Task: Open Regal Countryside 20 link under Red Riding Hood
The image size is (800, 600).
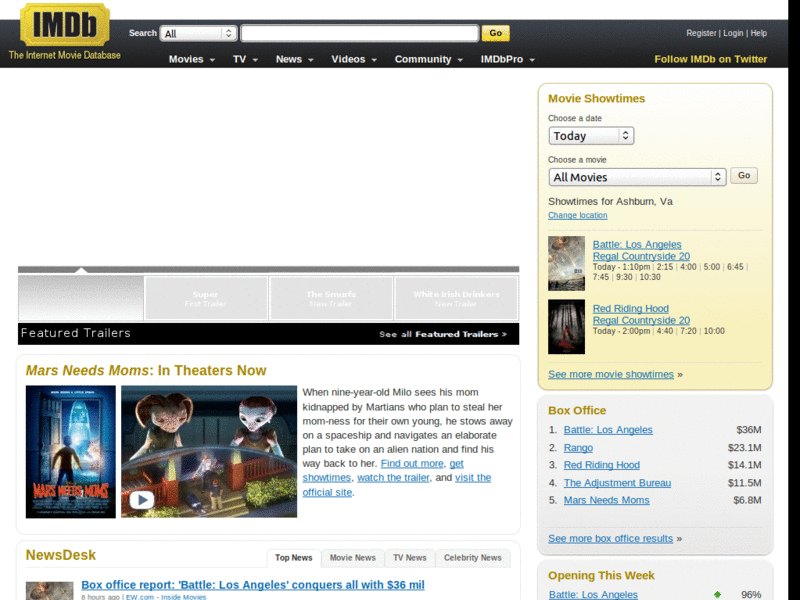Action: (641, 320)
